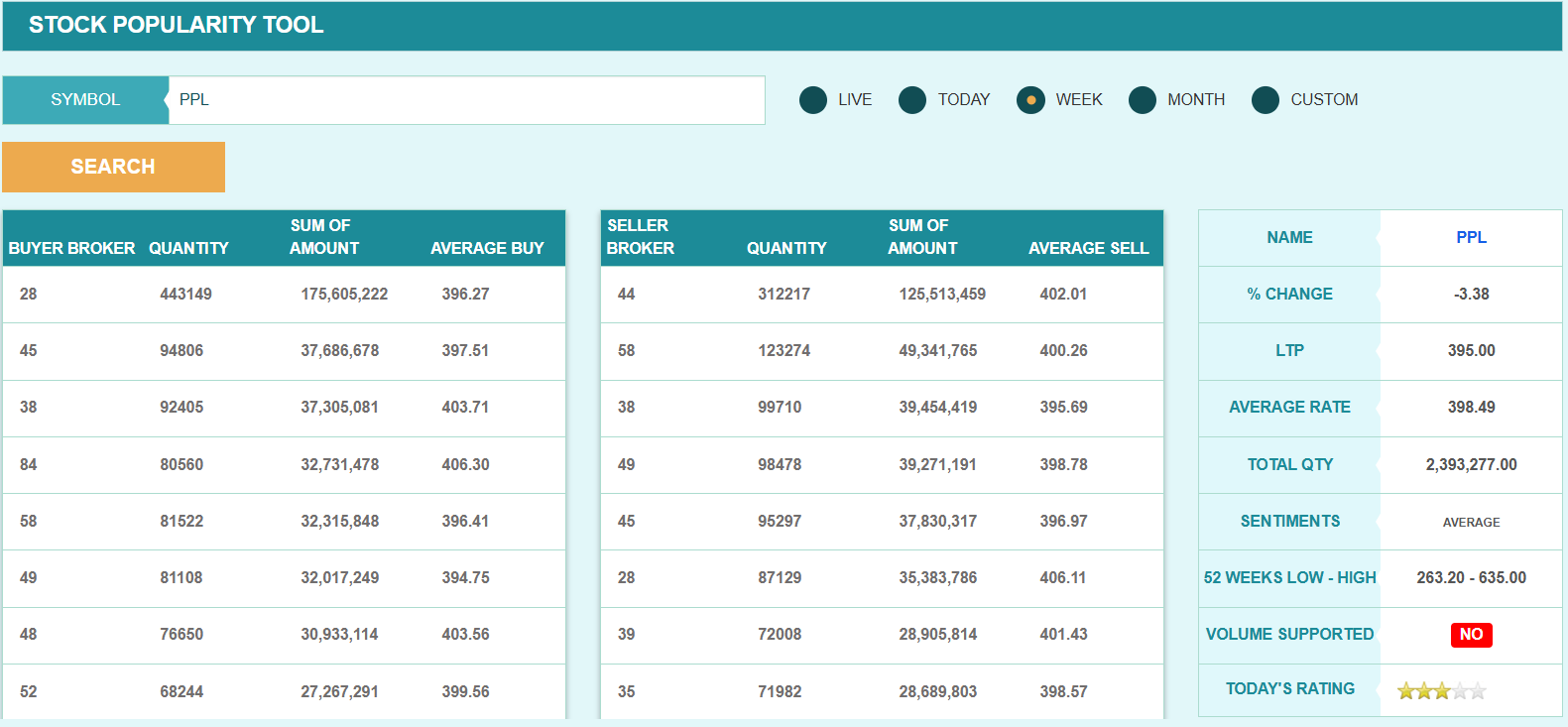Click the orange SEARCH button
This screenshot has height=727, width=1568.
click(113, 167)
